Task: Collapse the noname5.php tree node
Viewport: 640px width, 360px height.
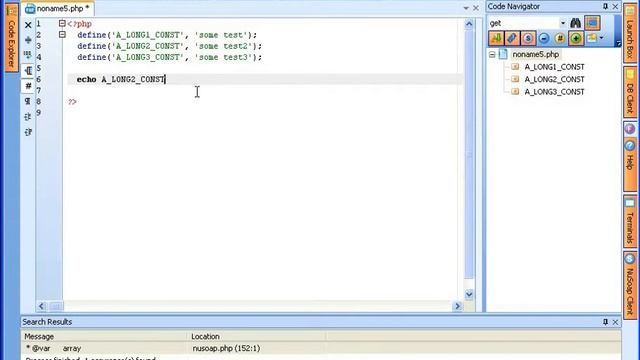Action: coord(492,54)
